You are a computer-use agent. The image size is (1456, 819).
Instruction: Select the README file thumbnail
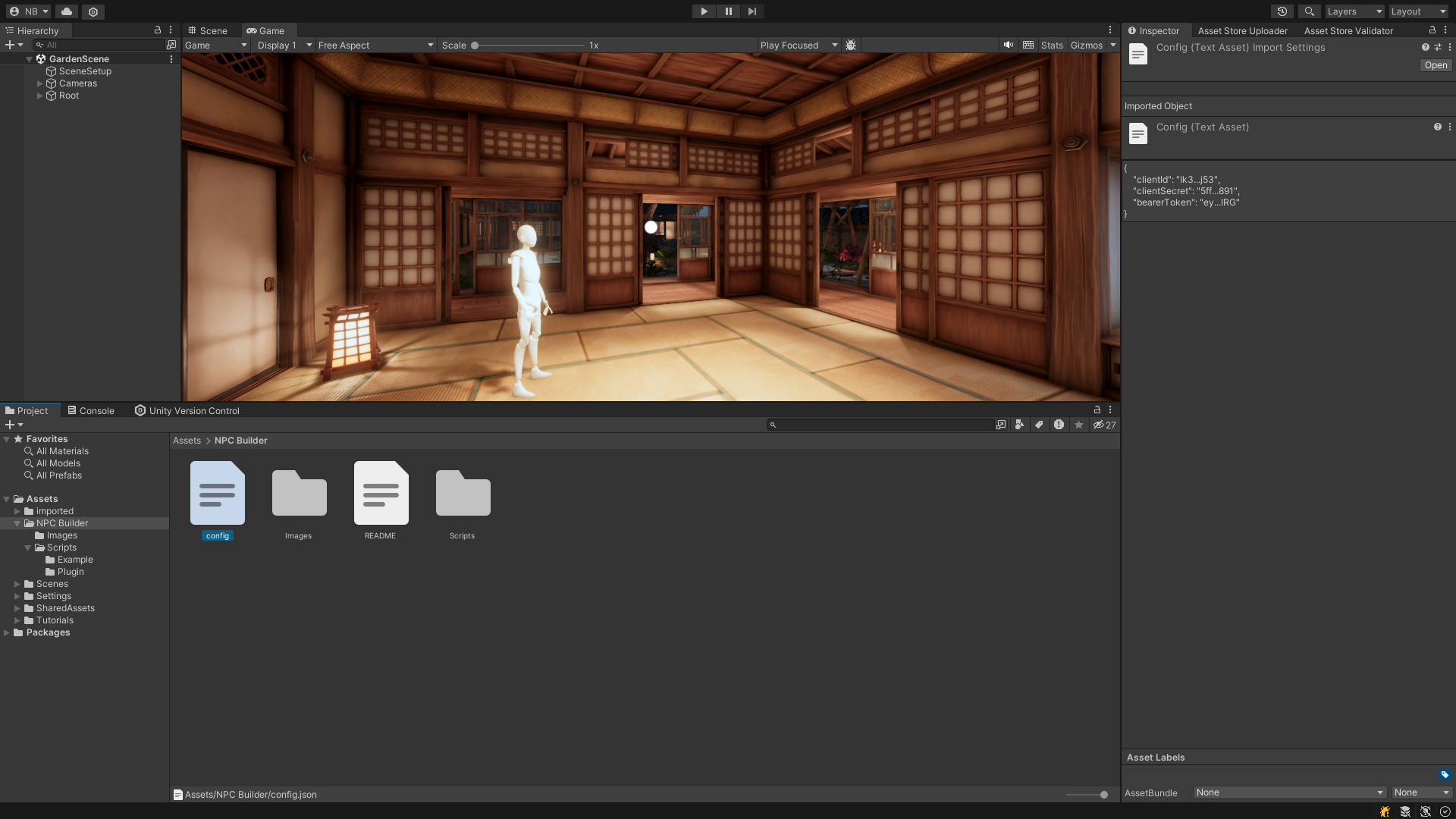coord(381,494)
